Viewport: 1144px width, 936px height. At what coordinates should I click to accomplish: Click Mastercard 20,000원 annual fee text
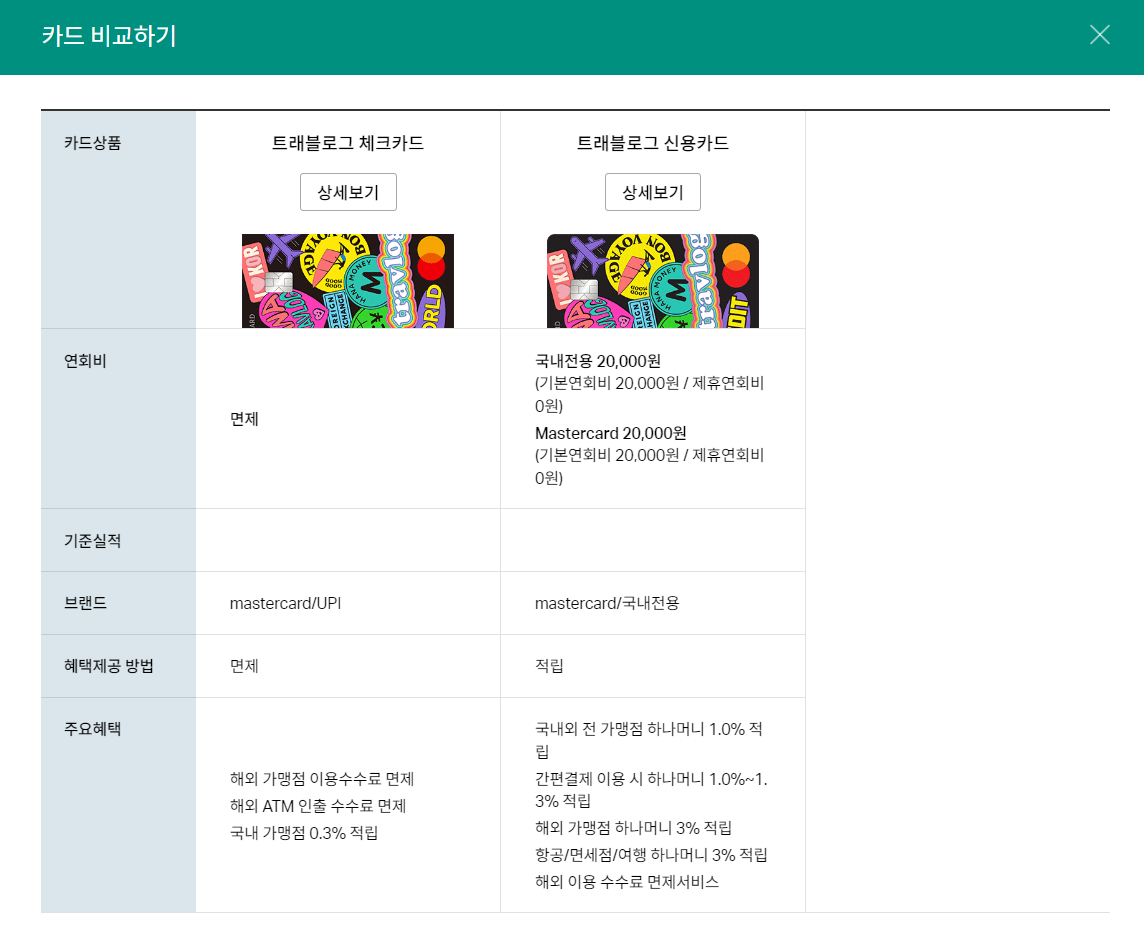point(611,433)
